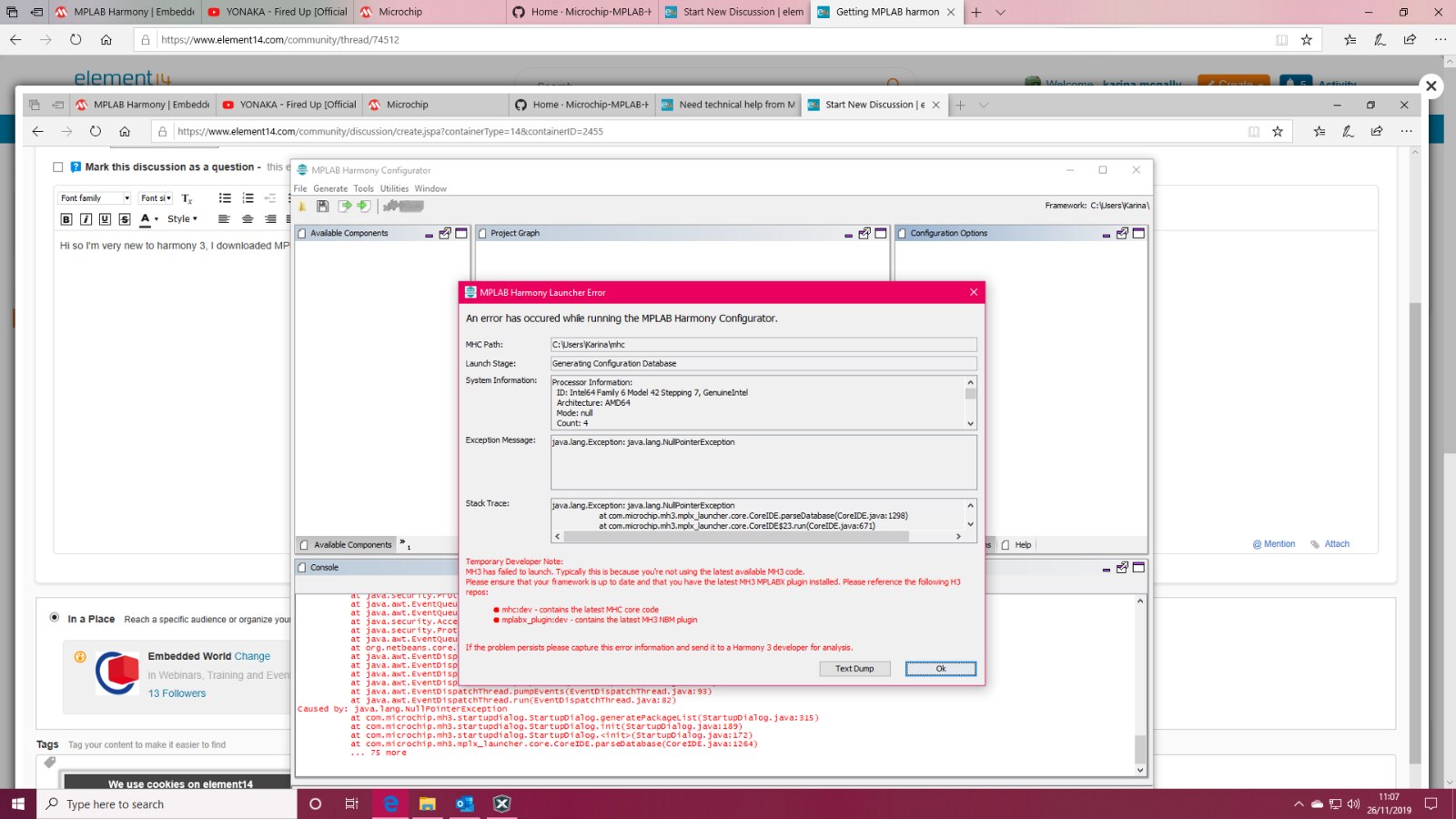Center text in the discussion editor
This screenshot has height=819, width=1456.
248,219
